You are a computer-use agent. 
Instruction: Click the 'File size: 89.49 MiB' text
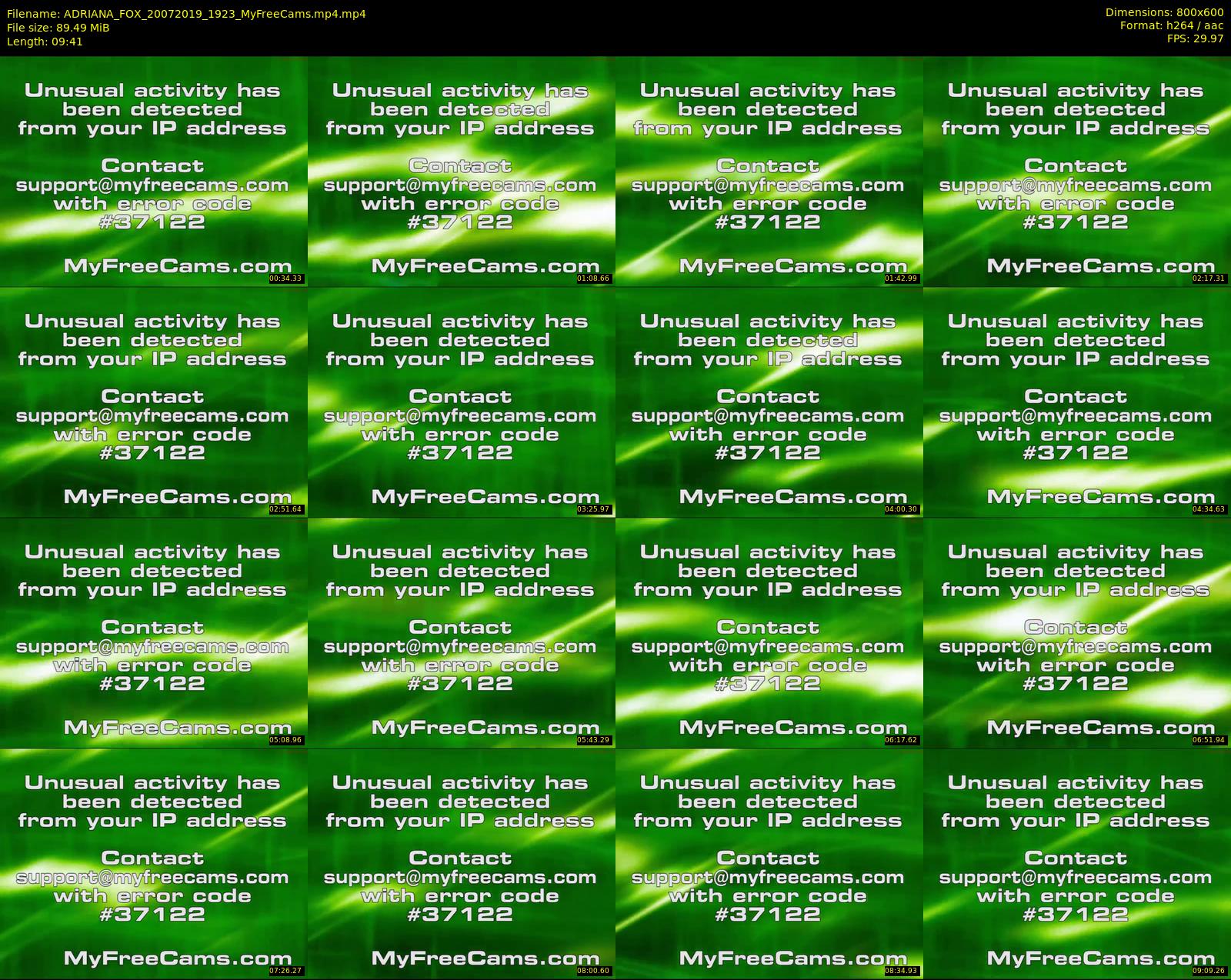pyautogui.click(x=58, y=28)
